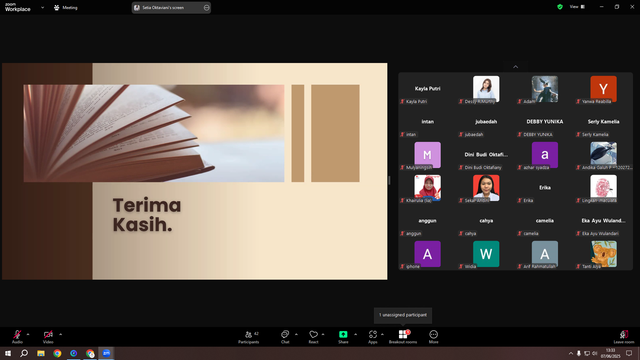Viewport: 640px width, 360px height.
Task: Select Serly Kamelia's participant tile
Action: tap(603, 122)
